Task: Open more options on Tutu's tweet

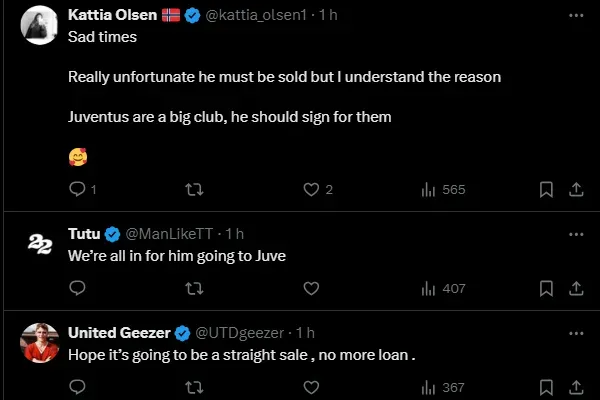Action: 576,234
